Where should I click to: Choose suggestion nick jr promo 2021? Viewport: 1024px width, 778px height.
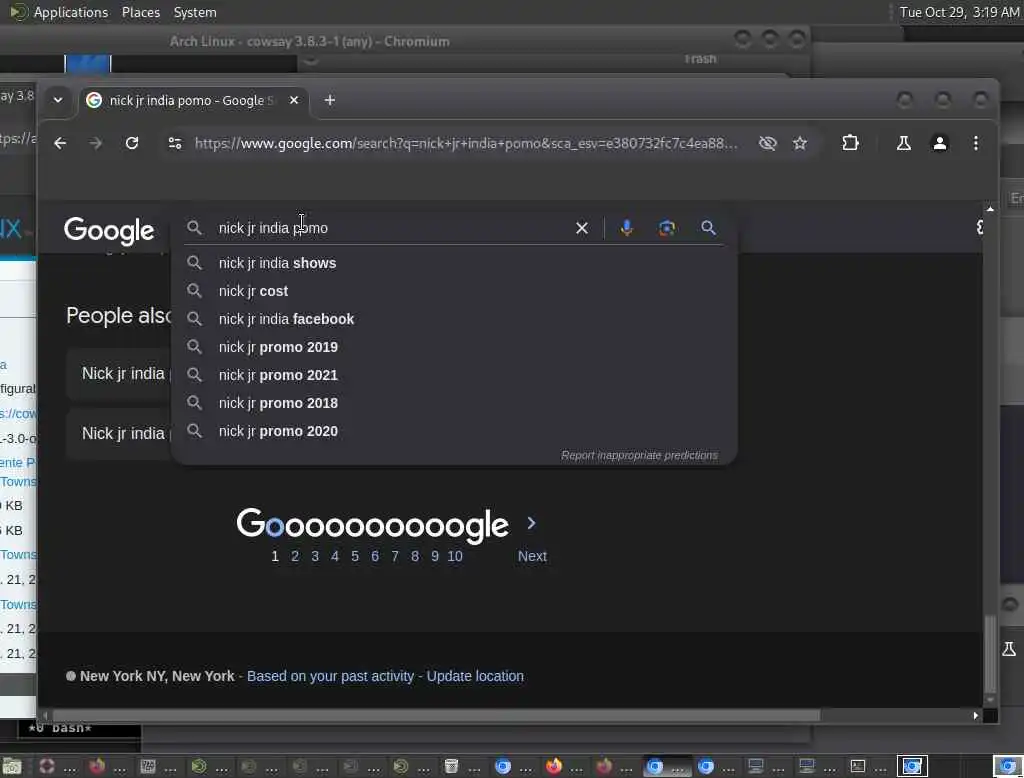tap(454, 376)
